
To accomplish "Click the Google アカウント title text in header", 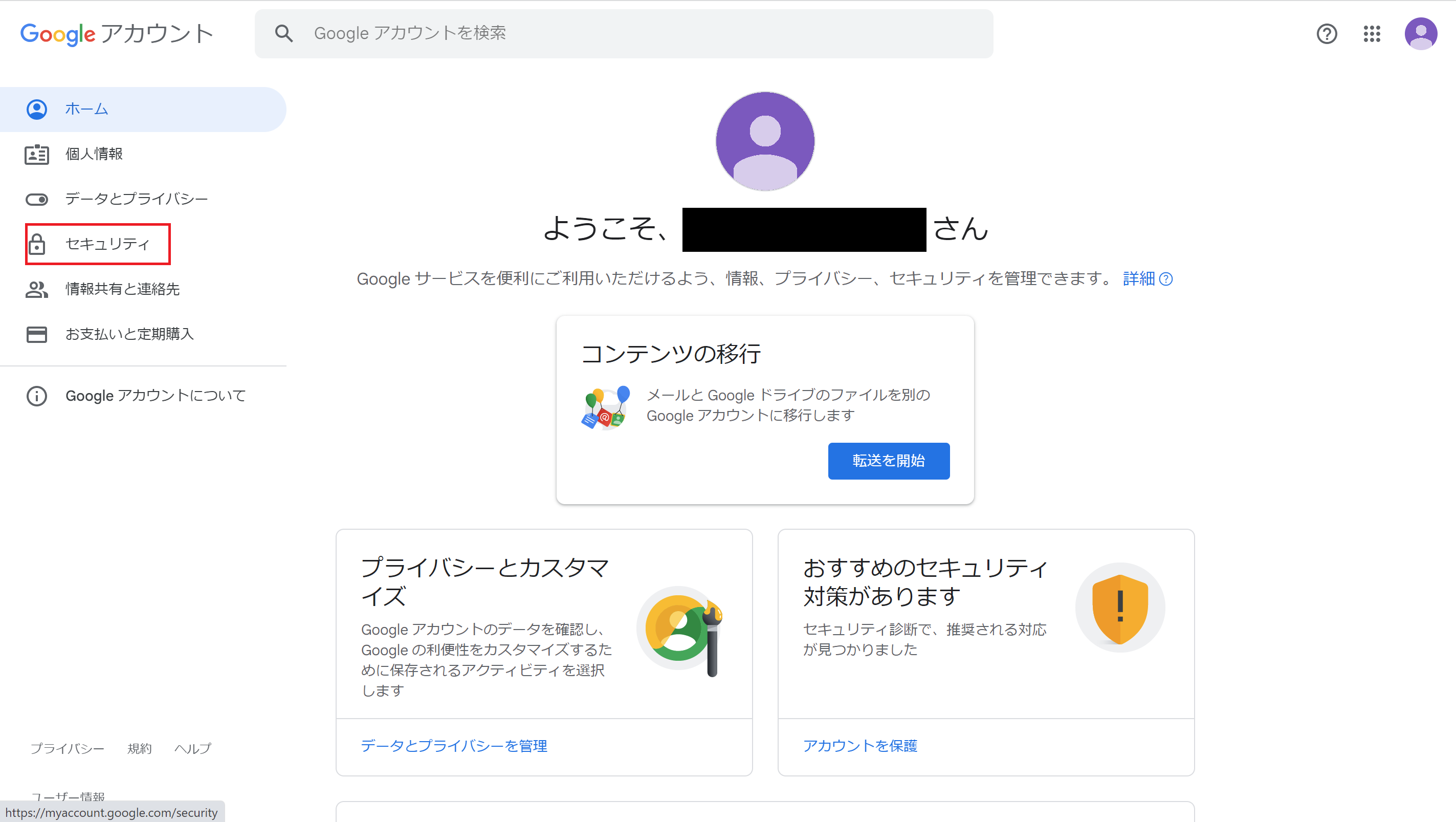I will click(117, 34).
